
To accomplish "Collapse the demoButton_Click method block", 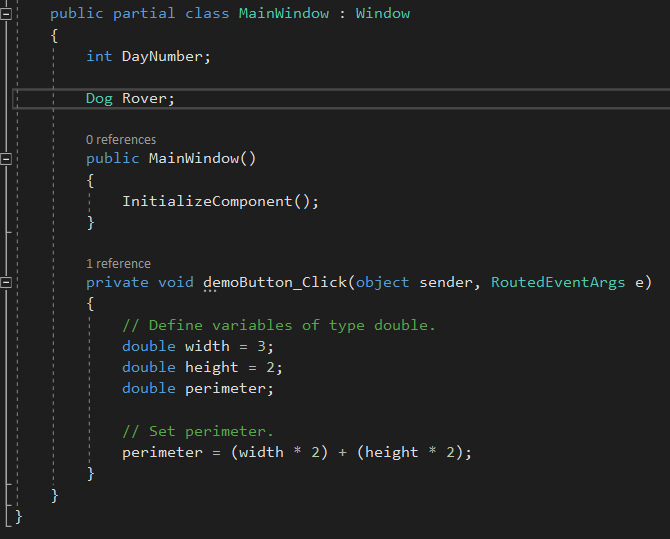I will 6,283.
